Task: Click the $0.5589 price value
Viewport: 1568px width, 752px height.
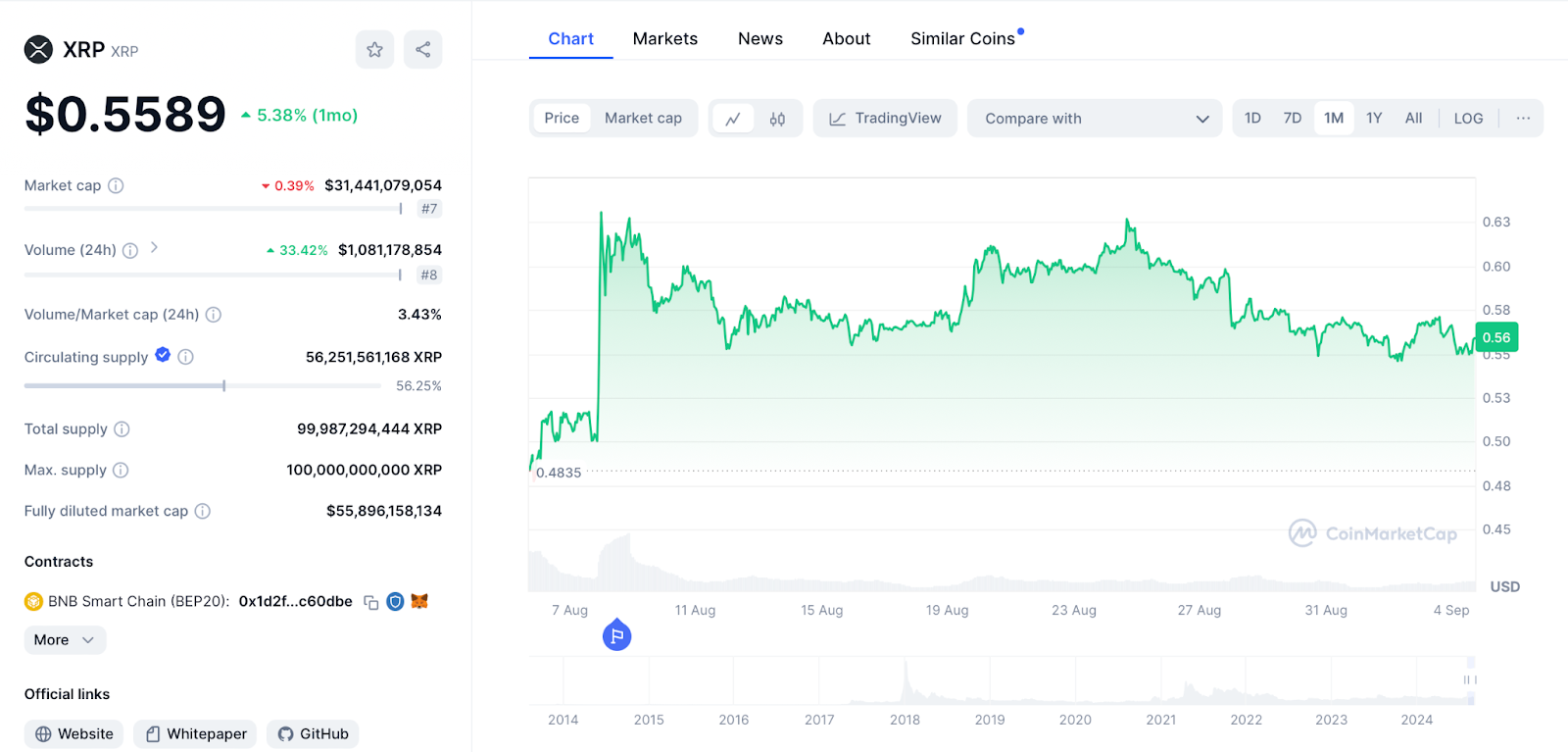Action: pyautogui.click(x=125, y=114)
